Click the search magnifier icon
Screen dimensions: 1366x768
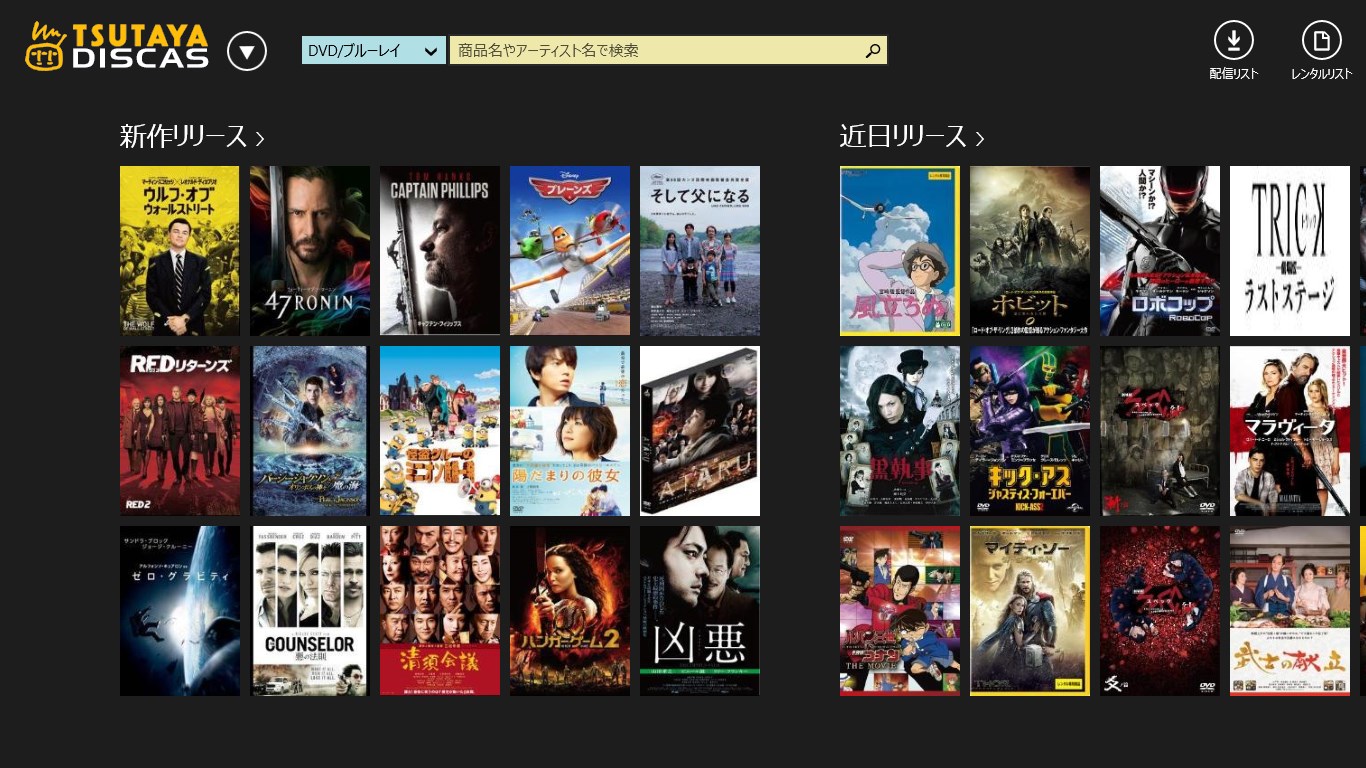[873, 51]
